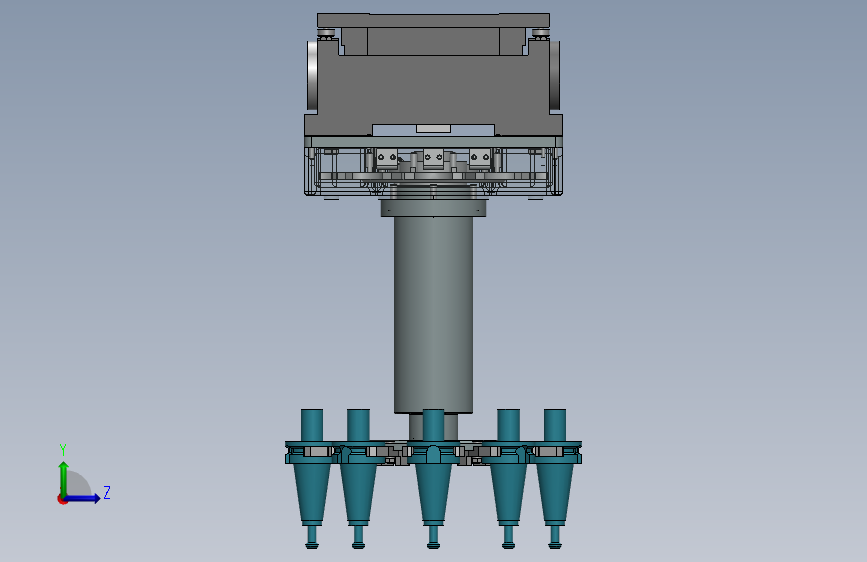
Task: Select the collar flange above the column
Action: [433, 208]
